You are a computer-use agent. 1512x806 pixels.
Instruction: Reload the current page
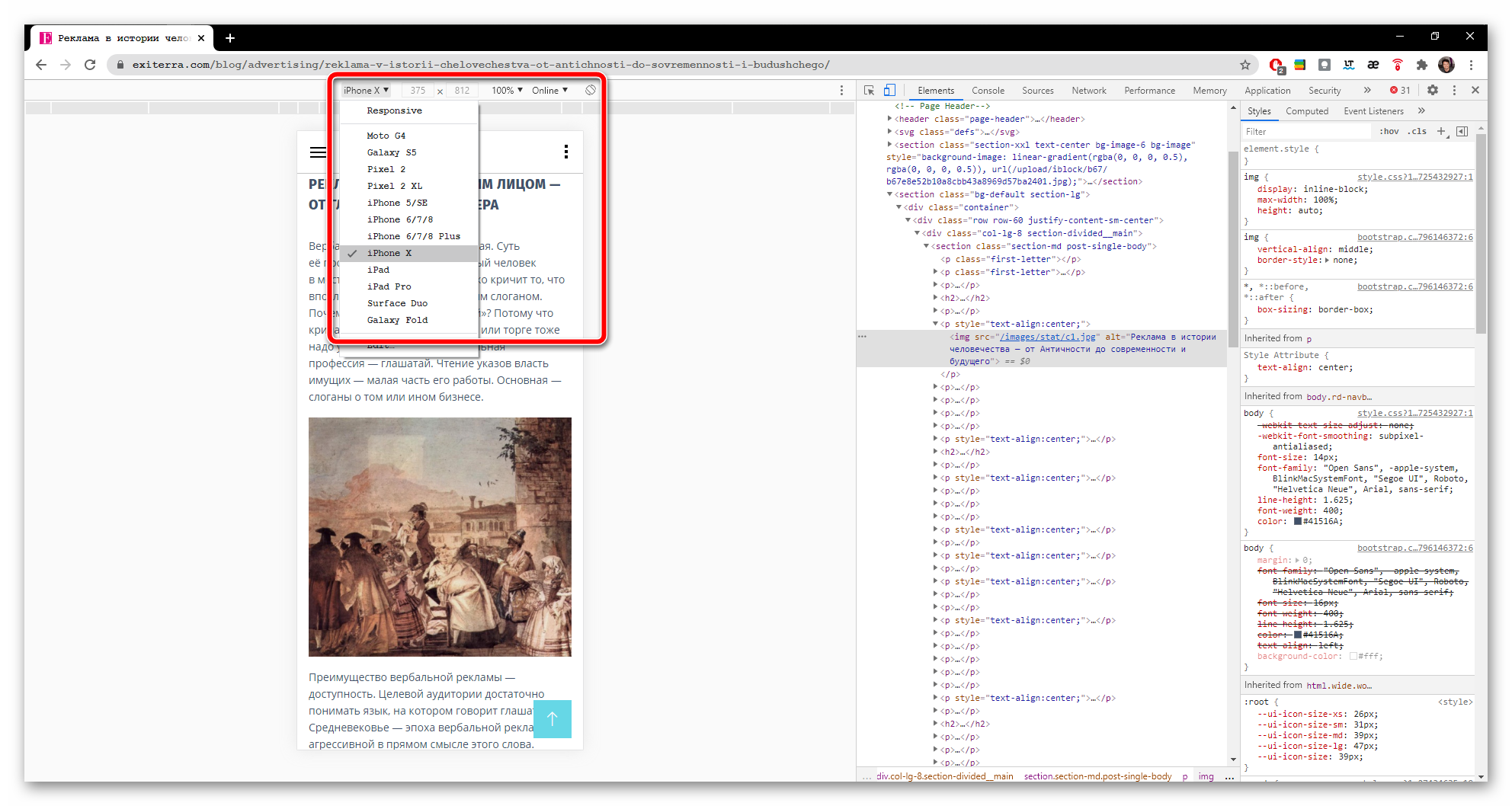(x=90, y=65)
